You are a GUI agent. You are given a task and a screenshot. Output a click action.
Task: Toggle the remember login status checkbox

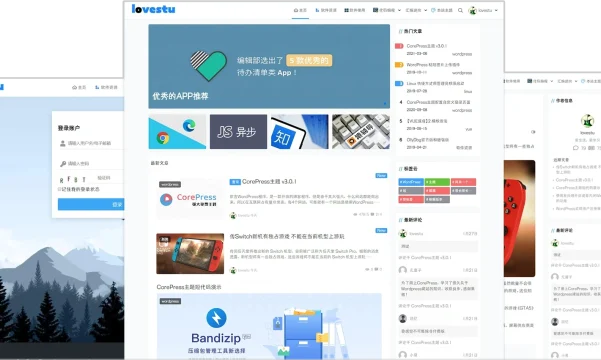pyautogui.click(x=59, y=189)
